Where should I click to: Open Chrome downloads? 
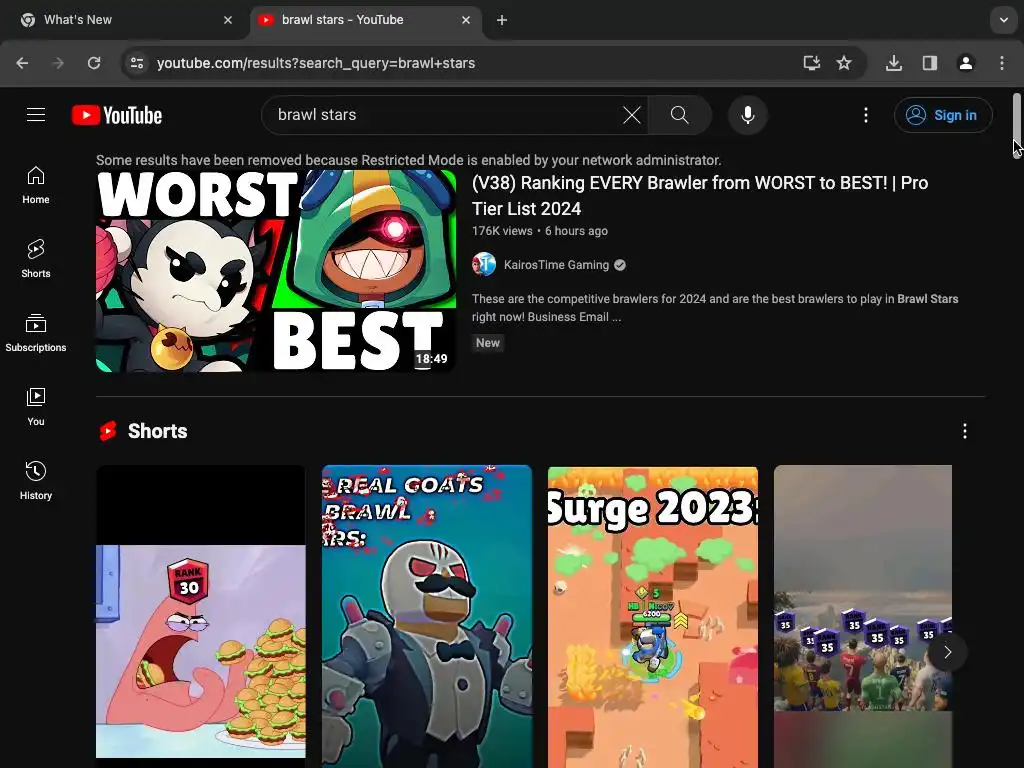coord(894,63)
